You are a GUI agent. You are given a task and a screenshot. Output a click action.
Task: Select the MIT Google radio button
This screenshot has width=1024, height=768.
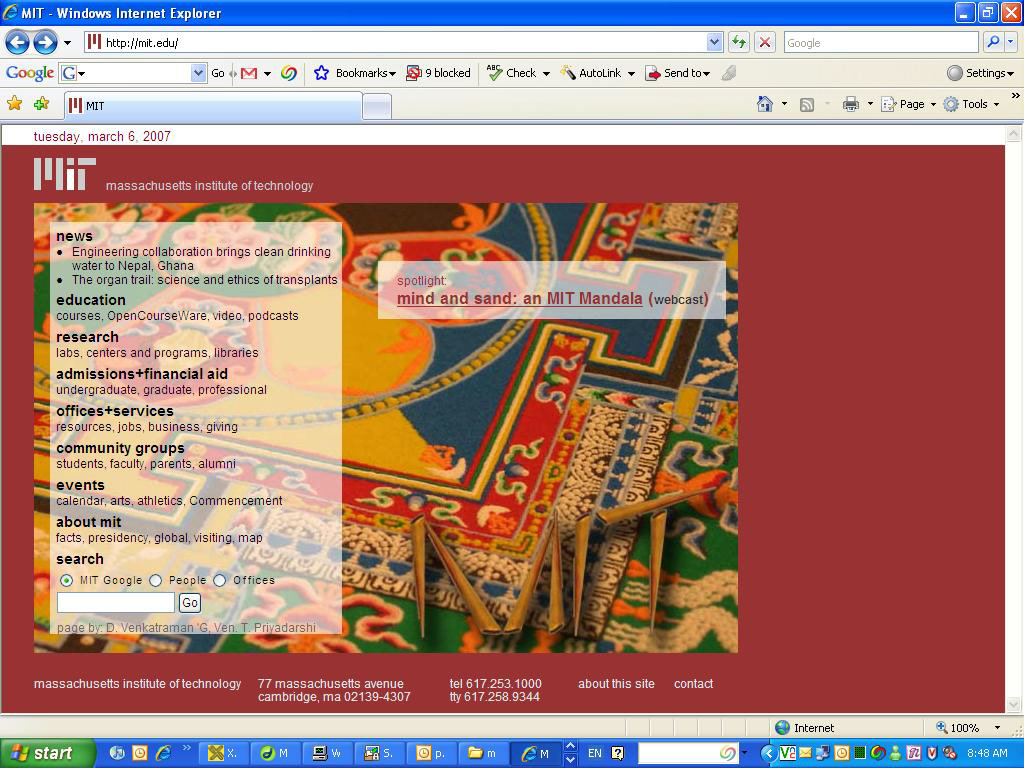coord(66,580)
